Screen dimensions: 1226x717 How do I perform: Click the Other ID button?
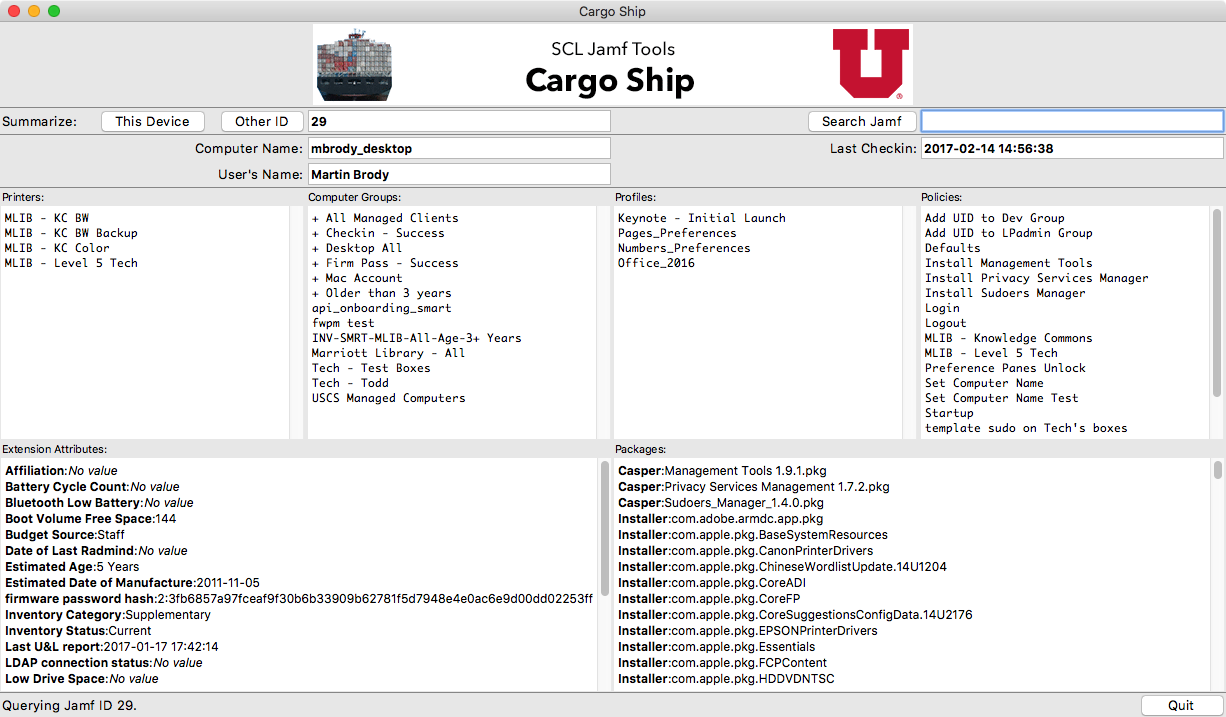(x=261, y=121)
